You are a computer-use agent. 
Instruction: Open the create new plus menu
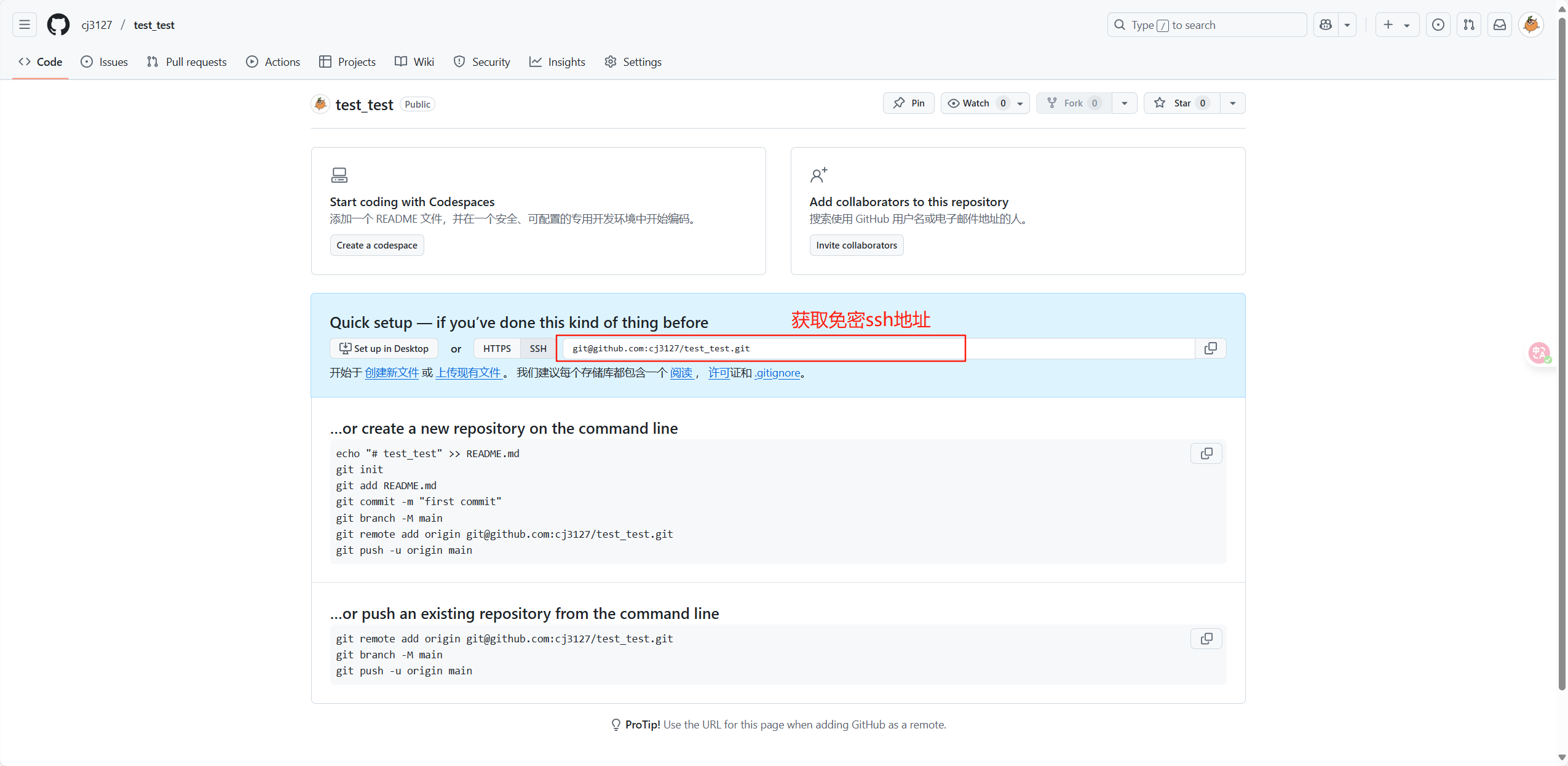click(x=1397, y=25)
